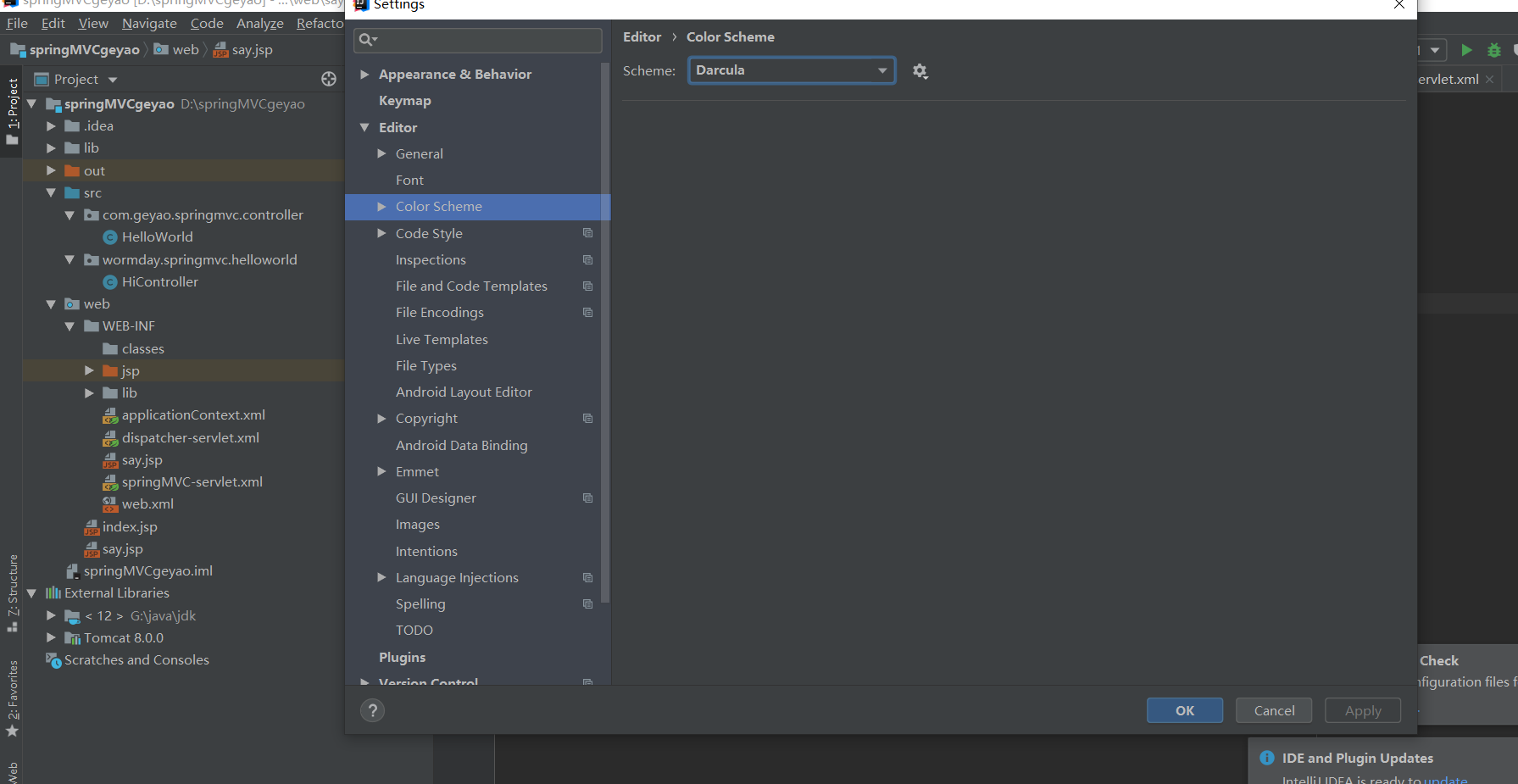
Task: Expand the jsp folder under WEB-INF
Action: coord(89,370)
